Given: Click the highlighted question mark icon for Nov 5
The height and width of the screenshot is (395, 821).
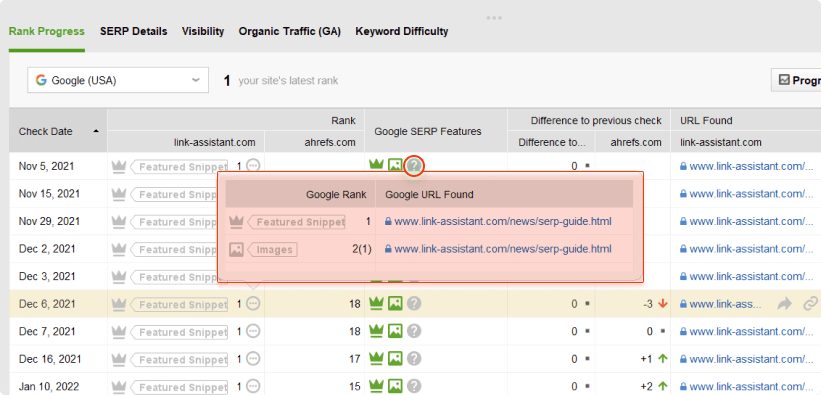Looking at the screenshot, I should click(414, 166).
